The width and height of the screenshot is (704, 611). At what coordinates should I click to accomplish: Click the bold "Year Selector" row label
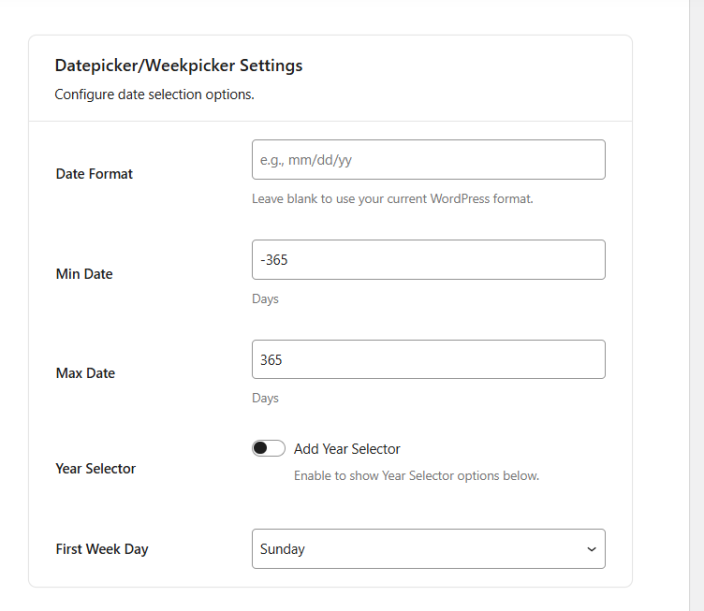click(95, 468)
